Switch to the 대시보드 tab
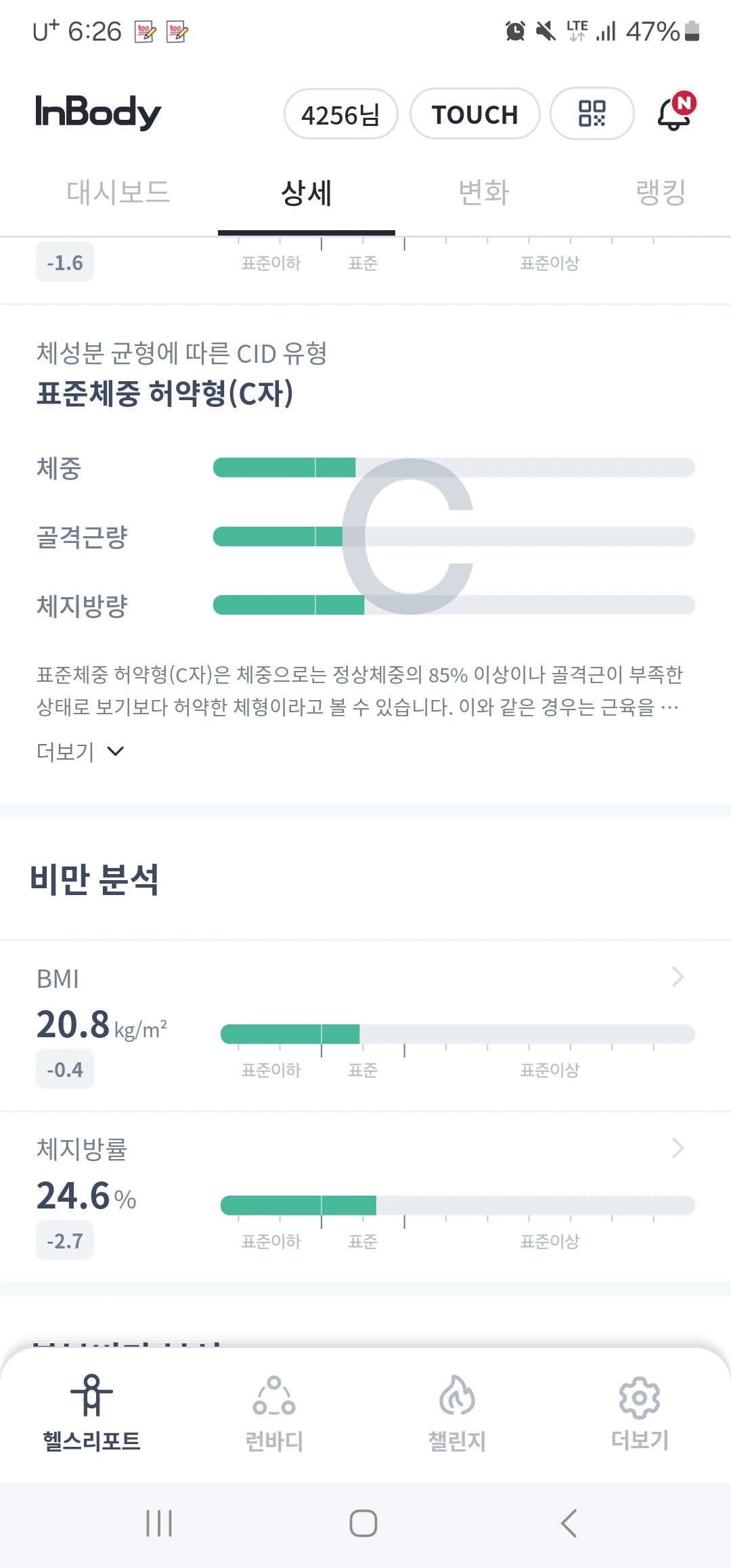Image resolution: width=731 pixels, height=1568 pixels. point(118,193)
